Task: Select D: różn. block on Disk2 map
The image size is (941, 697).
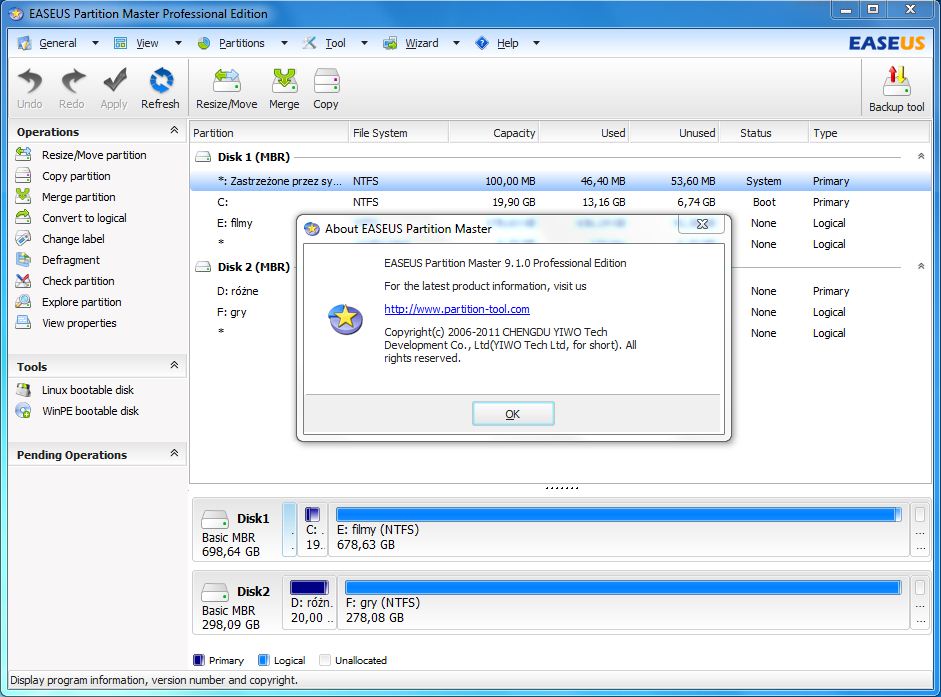Action: 310,603
